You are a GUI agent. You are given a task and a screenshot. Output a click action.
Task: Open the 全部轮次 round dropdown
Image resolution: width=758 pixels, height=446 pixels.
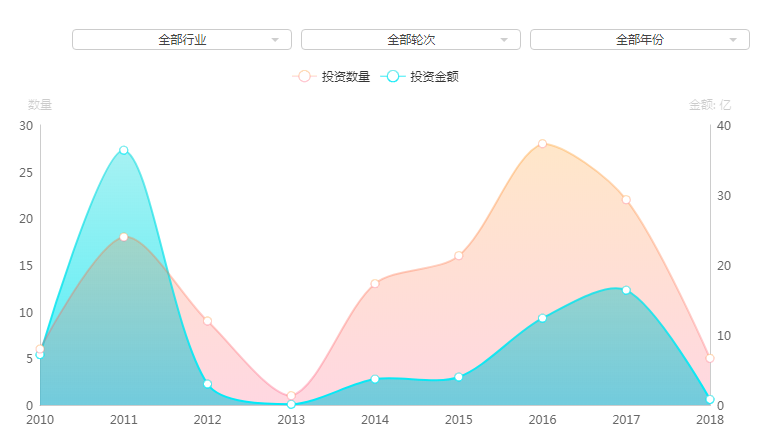[x=411, y=40]
